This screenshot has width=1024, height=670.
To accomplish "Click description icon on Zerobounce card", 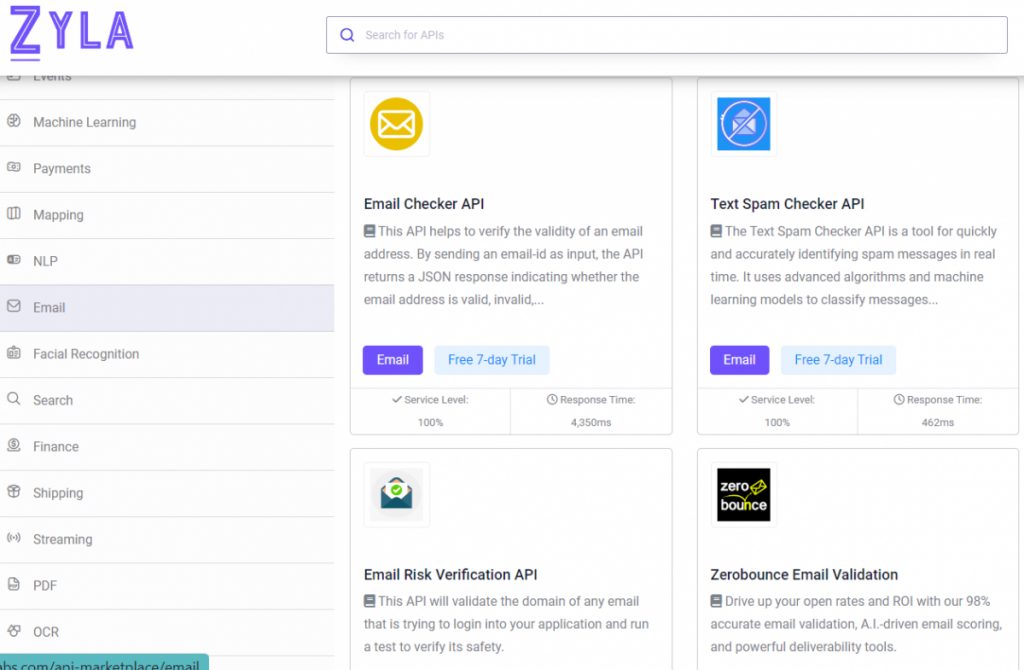I will pyautogui.click(x=716, y=601).
